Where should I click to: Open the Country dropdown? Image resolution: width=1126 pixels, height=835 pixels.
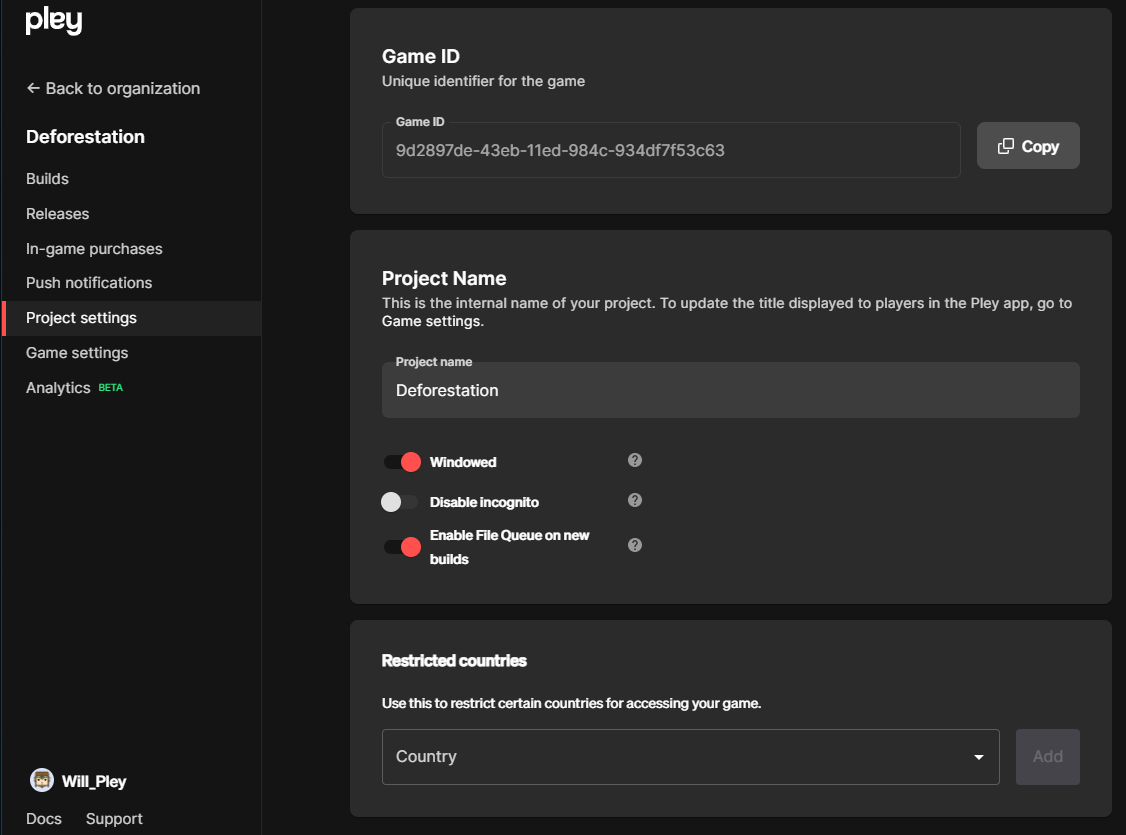(x=690, y=757)
